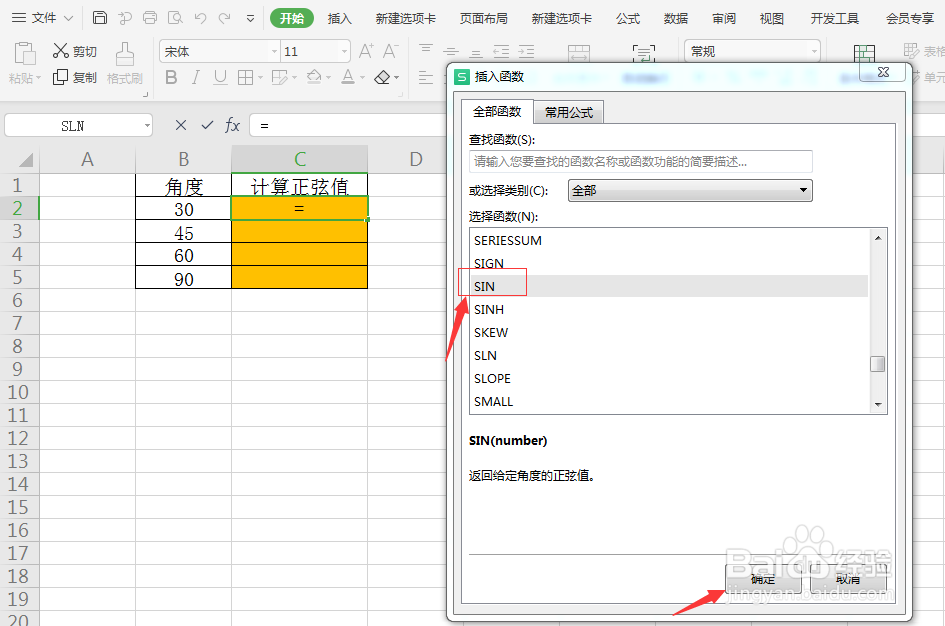Open the 开发工具 ribbon tab
Image resolution: width=945 pixels, height=626 pixels.
point(835,19)
